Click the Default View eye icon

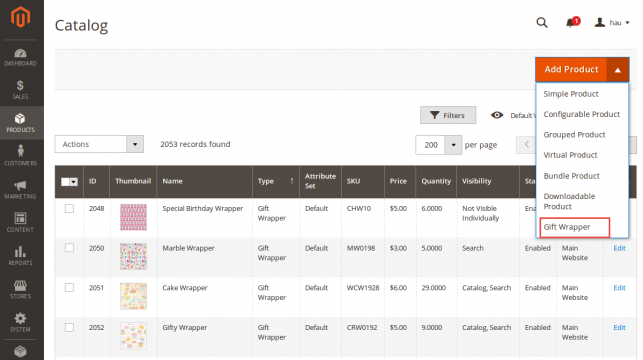[x=497, y=115]
